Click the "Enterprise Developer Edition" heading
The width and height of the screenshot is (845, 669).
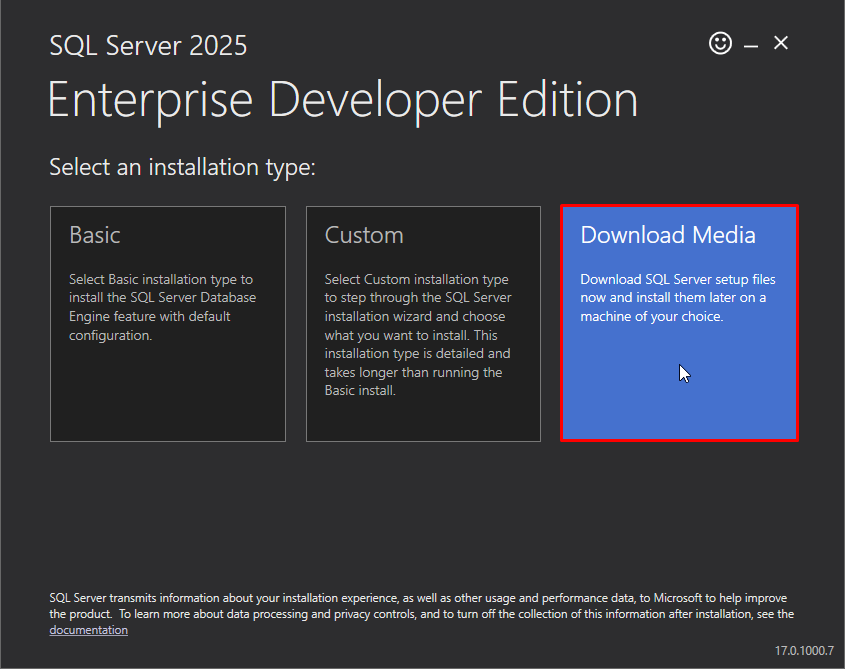[343, 99]
